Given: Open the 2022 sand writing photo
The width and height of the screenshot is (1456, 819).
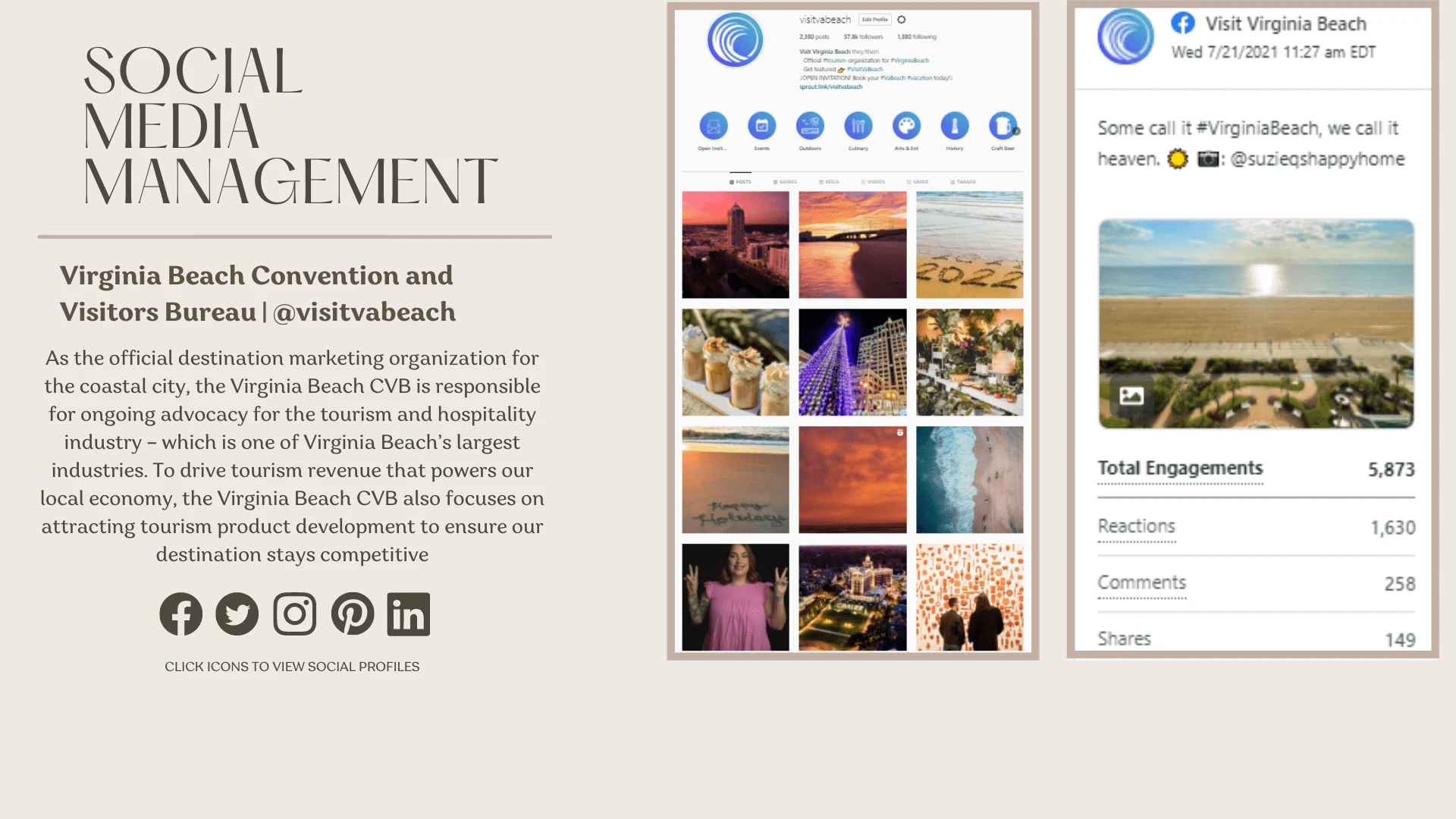Looking at the screenshot, I should (x=969, y=244).
